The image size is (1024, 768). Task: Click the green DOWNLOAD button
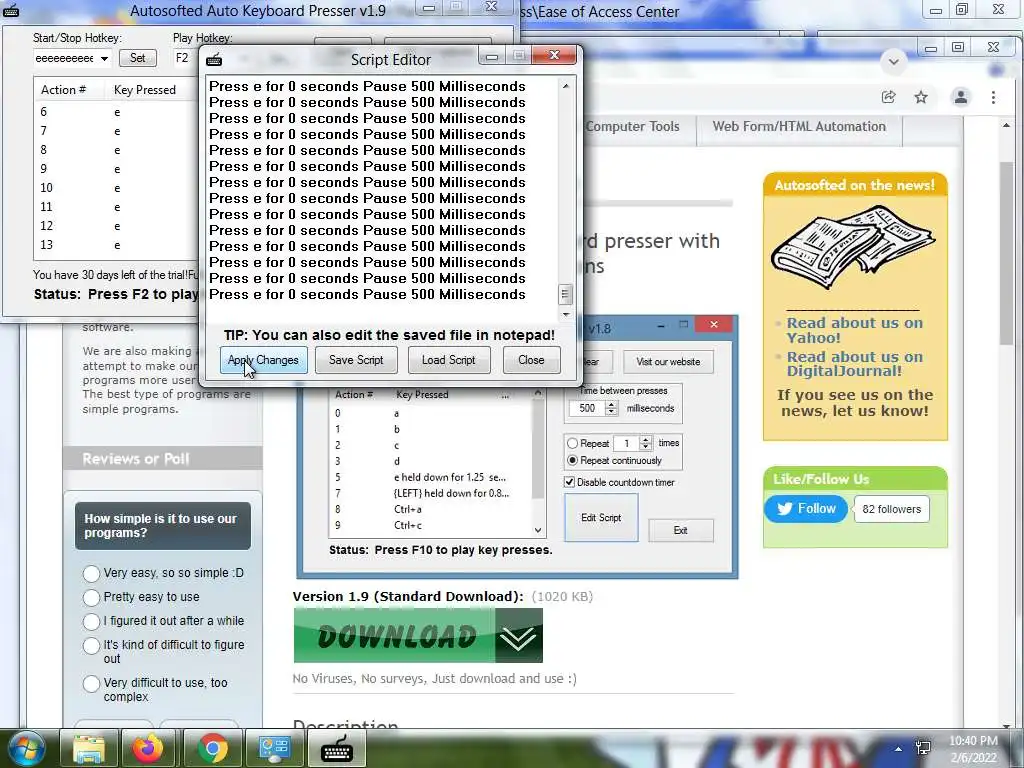[418, 635]
